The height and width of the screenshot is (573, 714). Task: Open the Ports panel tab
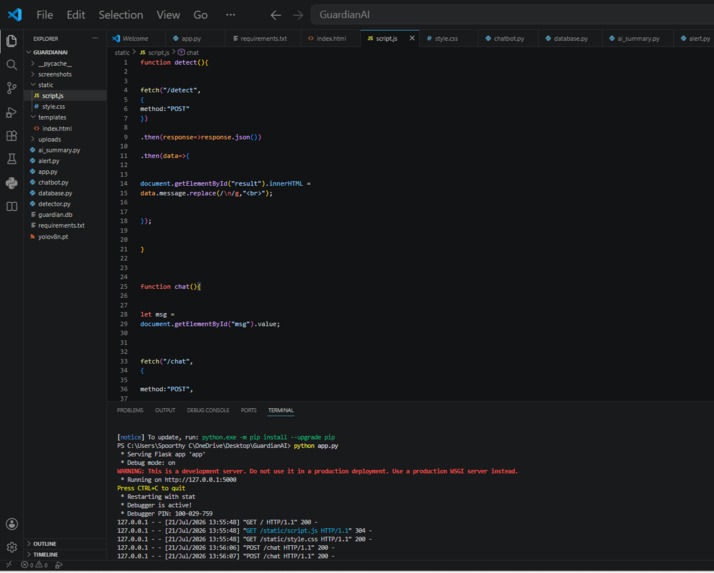coord(249,410)
